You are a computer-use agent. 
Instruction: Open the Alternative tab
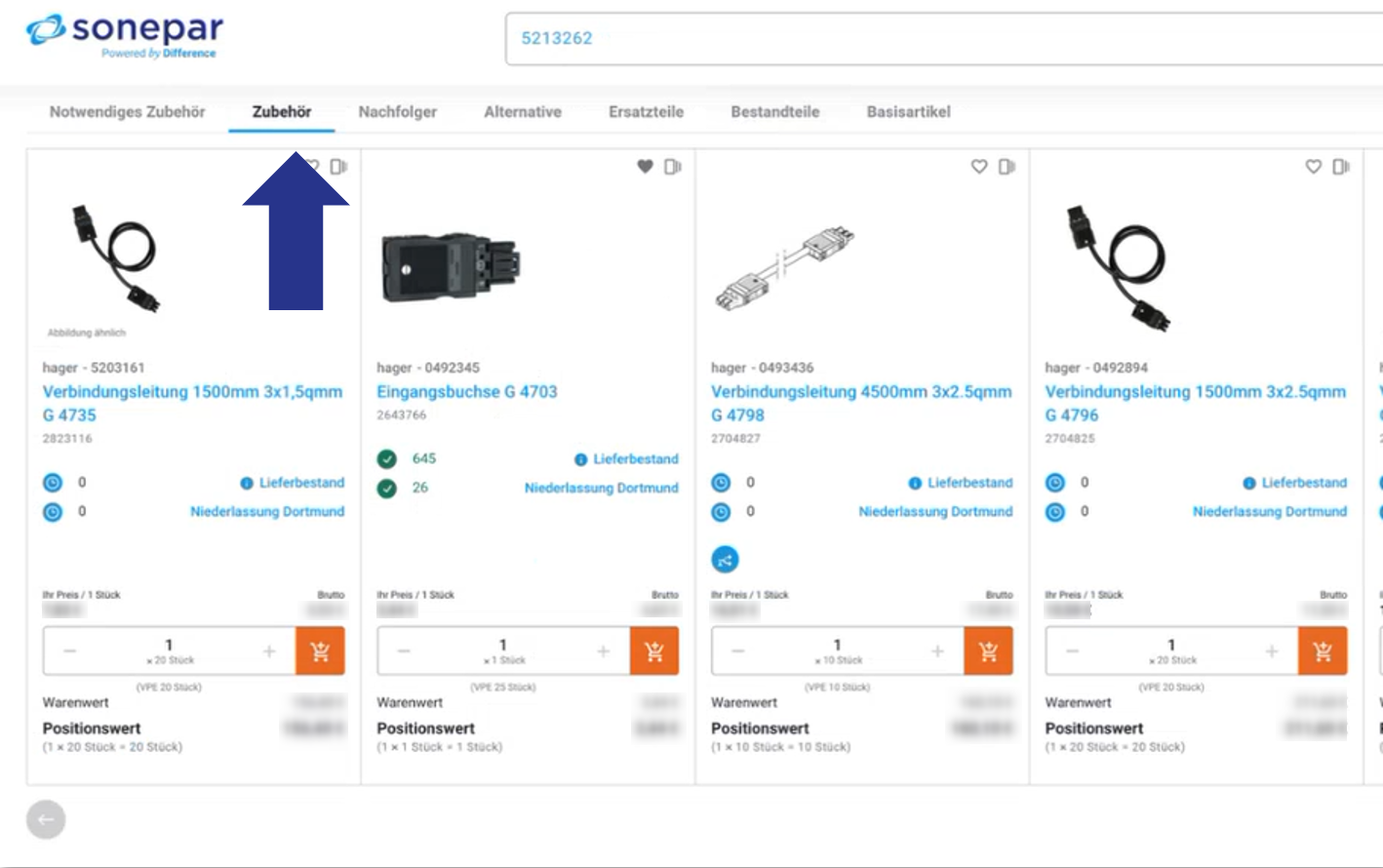[523, 112]
